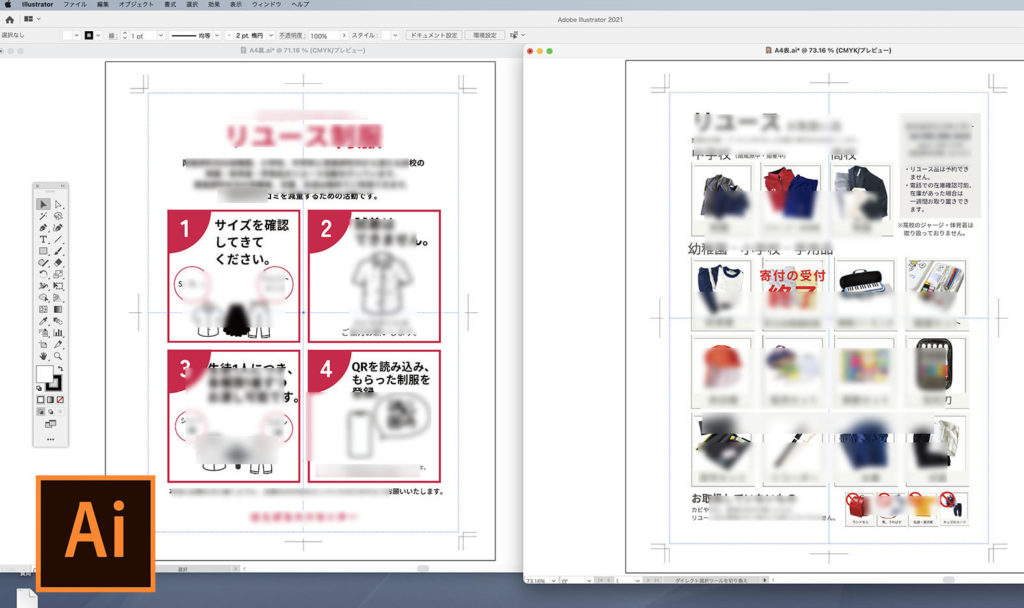Select the Hand tool
The height and width of the screenshot is (608, 1024).
pos(43,355)
